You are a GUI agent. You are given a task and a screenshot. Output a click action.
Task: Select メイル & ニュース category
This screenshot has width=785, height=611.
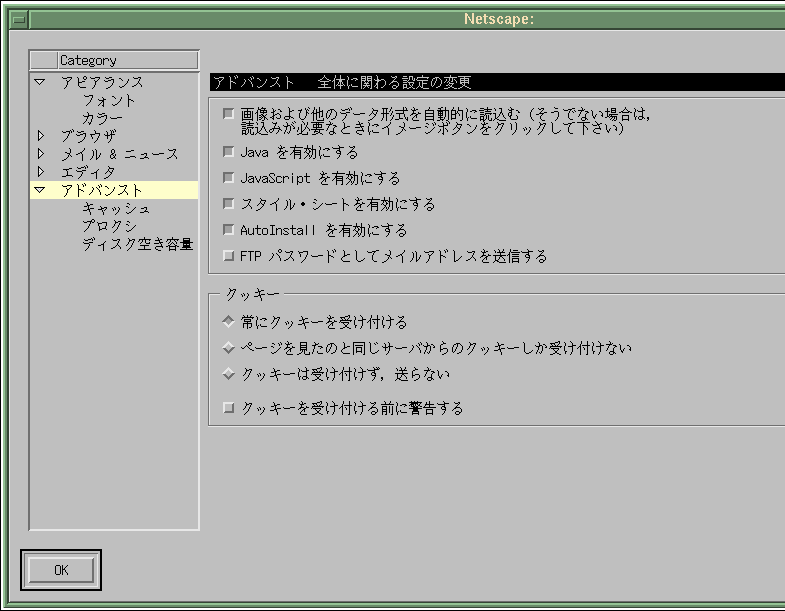click(119, 154)
